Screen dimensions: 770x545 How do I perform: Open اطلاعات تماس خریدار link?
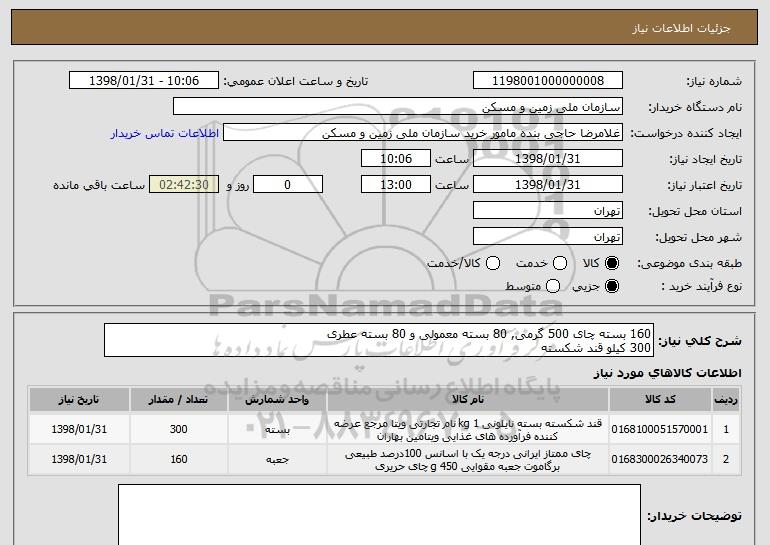click(165, 133)
